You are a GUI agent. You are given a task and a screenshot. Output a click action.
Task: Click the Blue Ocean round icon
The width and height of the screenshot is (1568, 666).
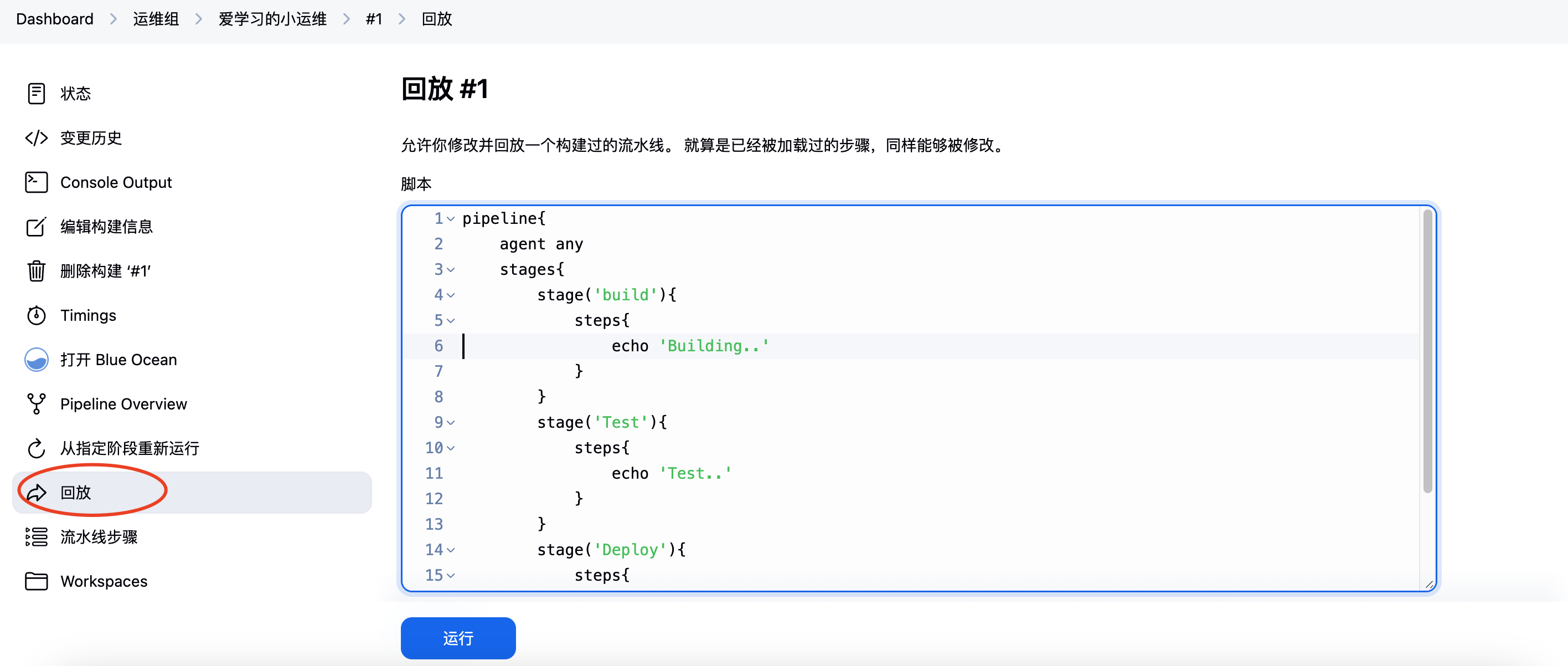point(36,360)
